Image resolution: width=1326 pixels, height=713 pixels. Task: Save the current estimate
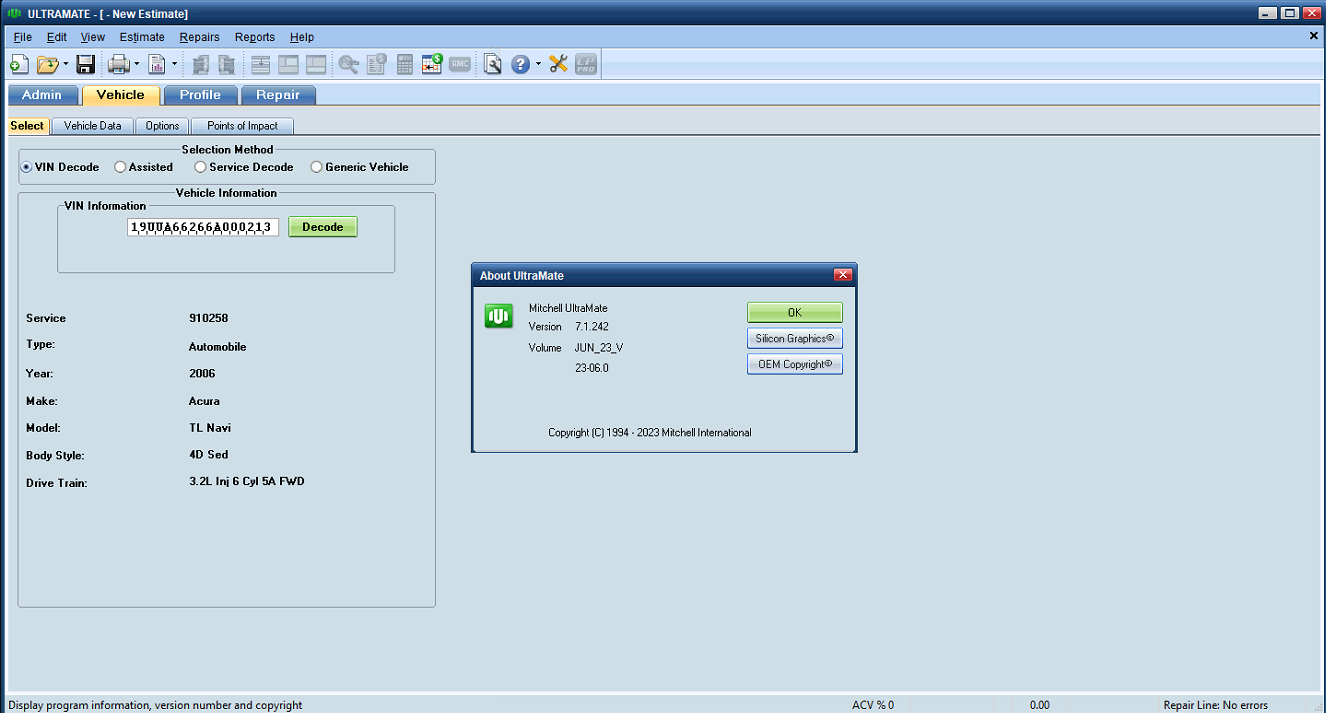point(85,64)
